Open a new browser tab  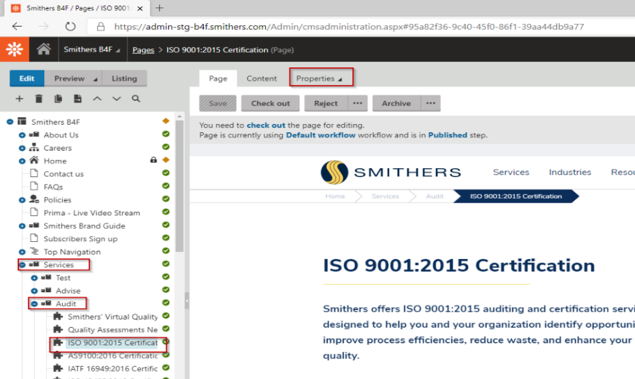[x=160, y=8]
